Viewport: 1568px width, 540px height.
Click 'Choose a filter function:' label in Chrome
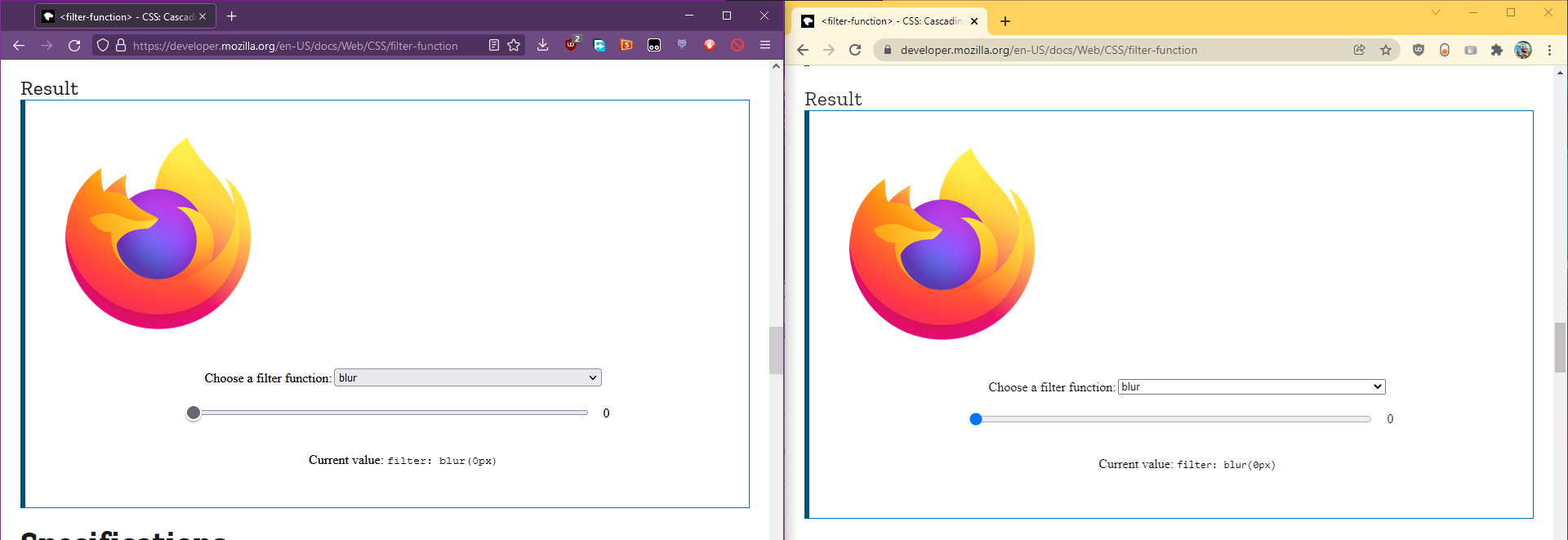tap(1052, 387)
